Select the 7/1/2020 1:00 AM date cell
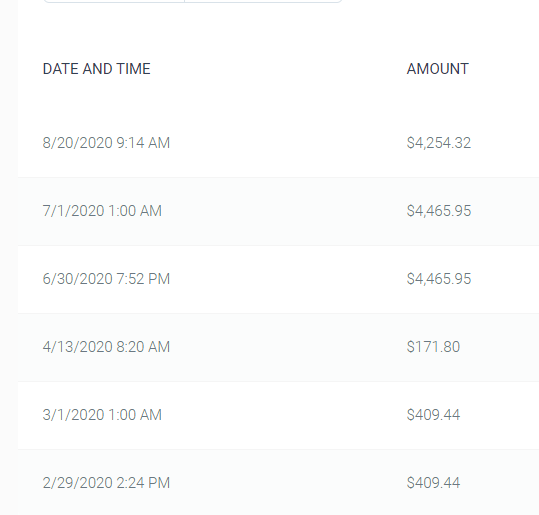 point(102,211)
